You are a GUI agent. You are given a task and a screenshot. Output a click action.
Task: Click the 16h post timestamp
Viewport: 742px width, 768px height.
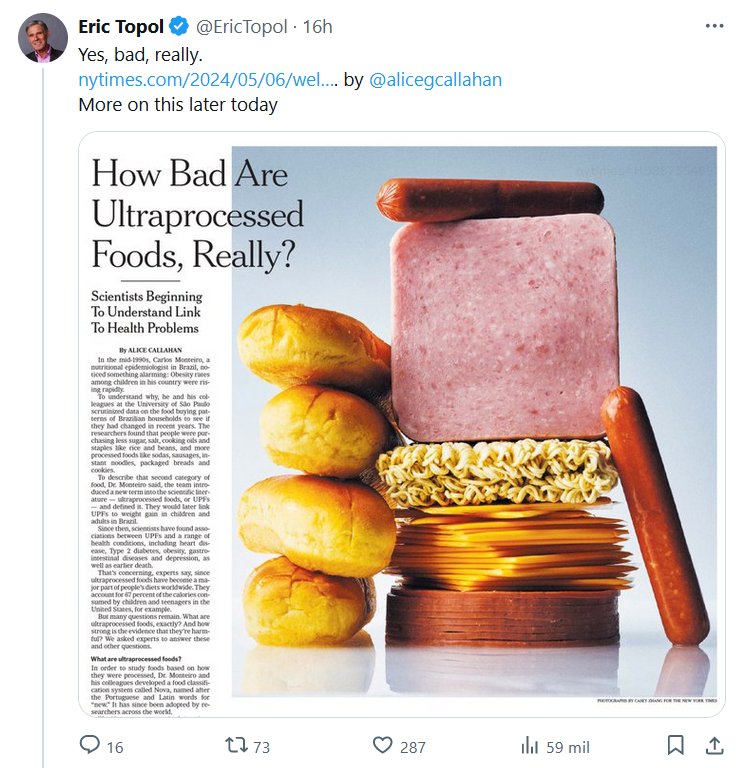point(317,27)
